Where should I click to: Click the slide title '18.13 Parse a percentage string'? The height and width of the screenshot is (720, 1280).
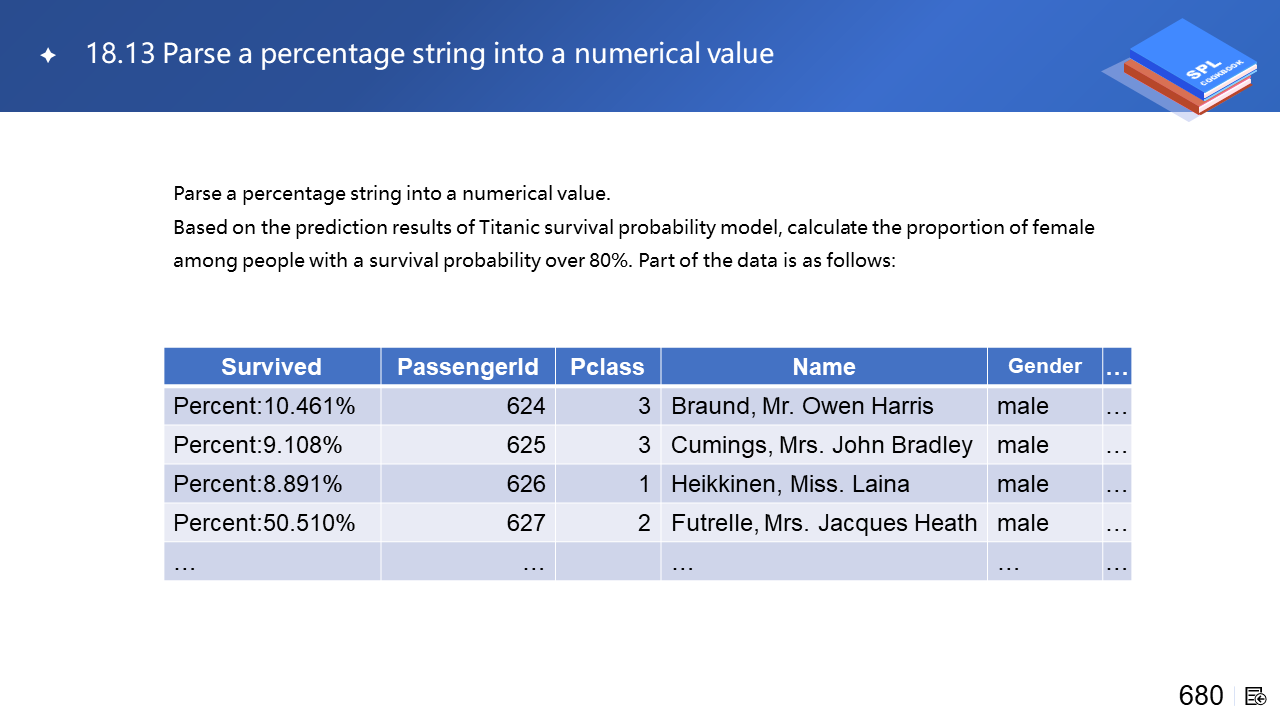[430, 53]
